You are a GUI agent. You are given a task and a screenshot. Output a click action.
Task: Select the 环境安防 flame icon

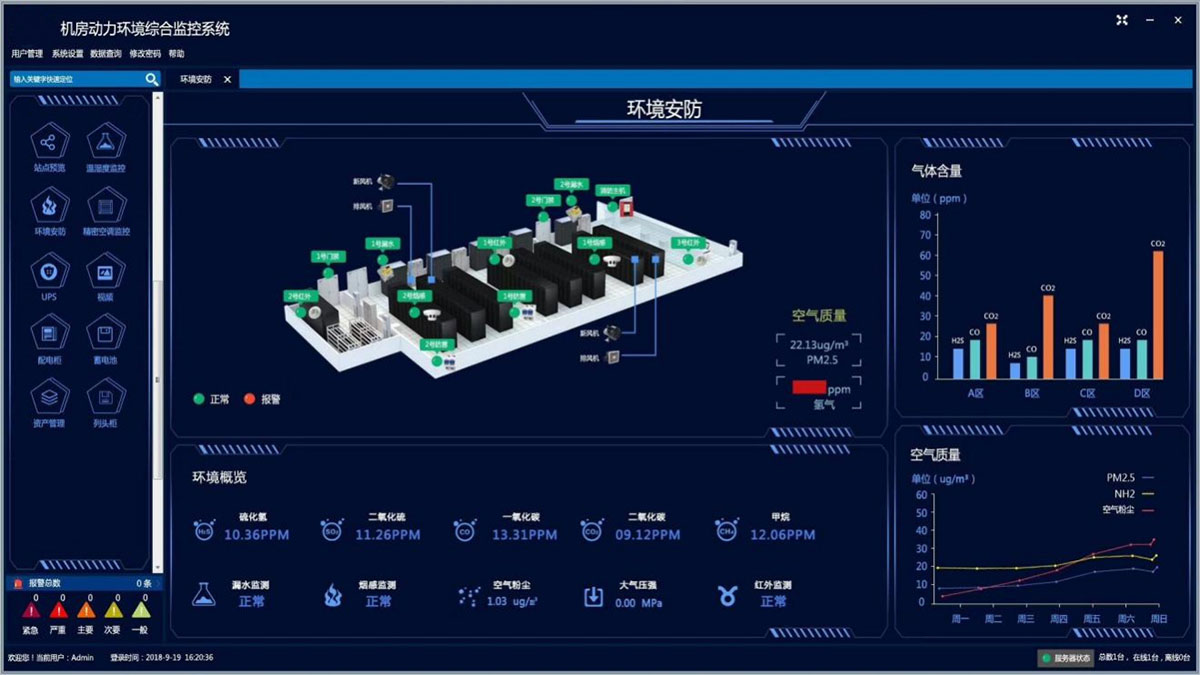[49, 207]
